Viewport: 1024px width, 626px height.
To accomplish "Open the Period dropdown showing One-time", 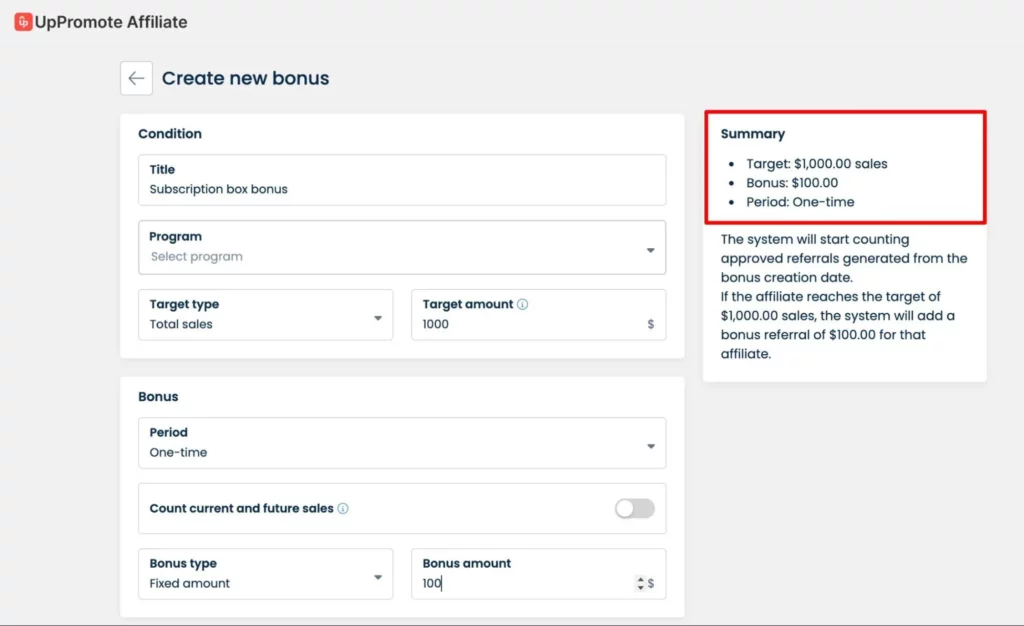I will (401, 443).
